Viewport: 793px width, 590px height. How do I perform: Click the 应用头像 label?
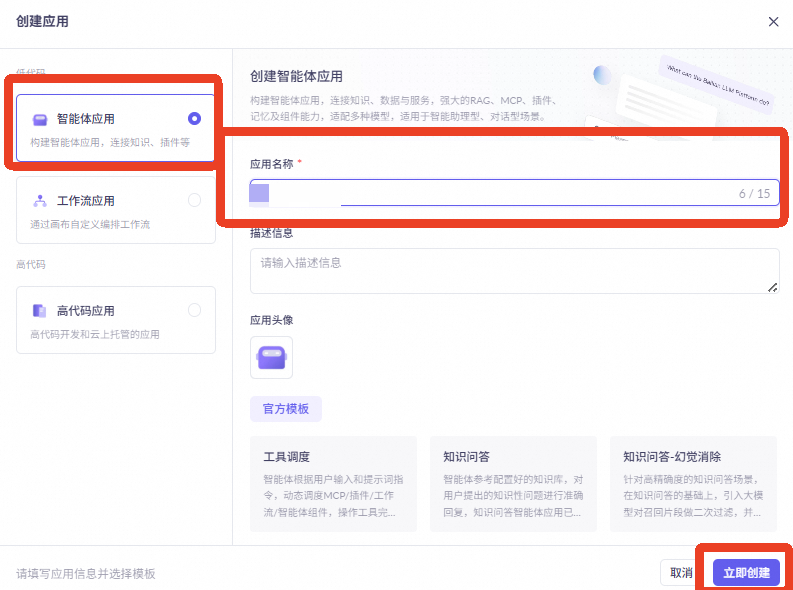coord(272,320)
